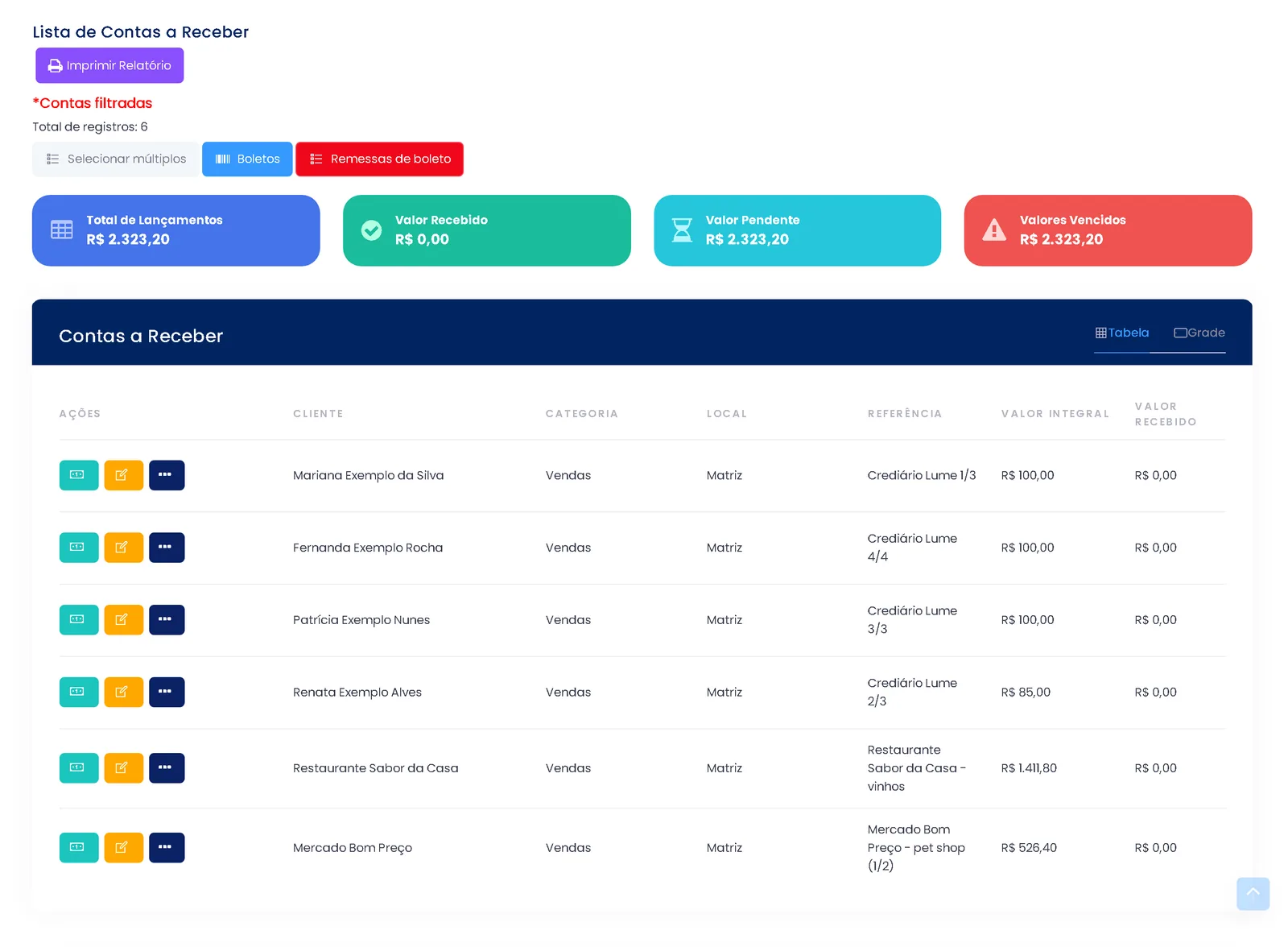
Task: Edit the Patrícia Exemplo Nunes entry
Action: click(x=124, y=620)
